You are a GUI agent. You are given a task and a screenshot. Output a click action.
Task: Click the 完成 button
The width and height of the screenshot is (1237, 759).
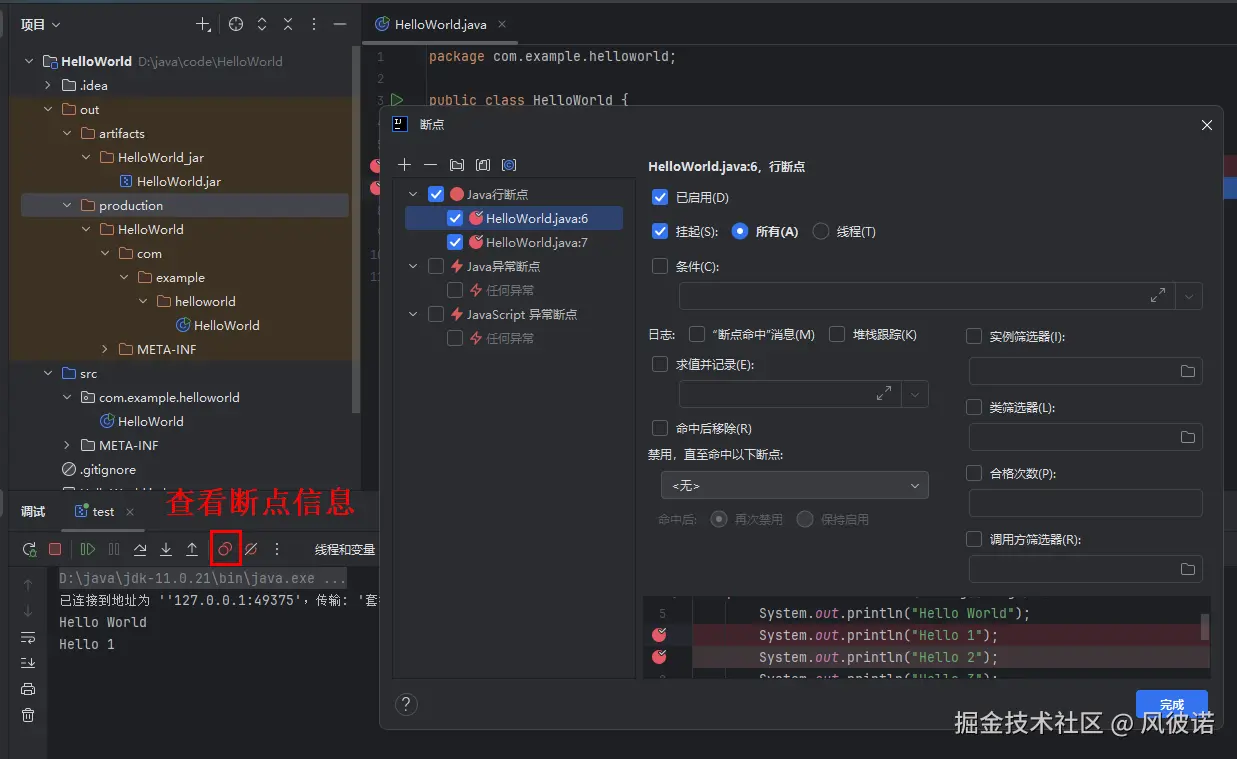(1172, 704)
